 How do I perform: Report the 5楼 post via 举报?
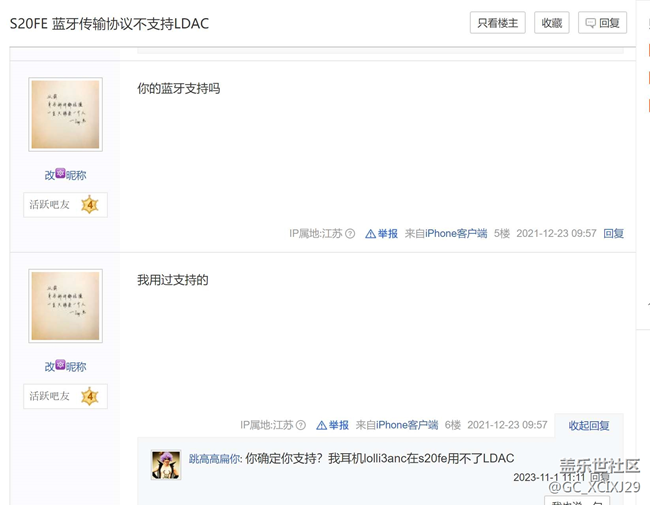381,234
